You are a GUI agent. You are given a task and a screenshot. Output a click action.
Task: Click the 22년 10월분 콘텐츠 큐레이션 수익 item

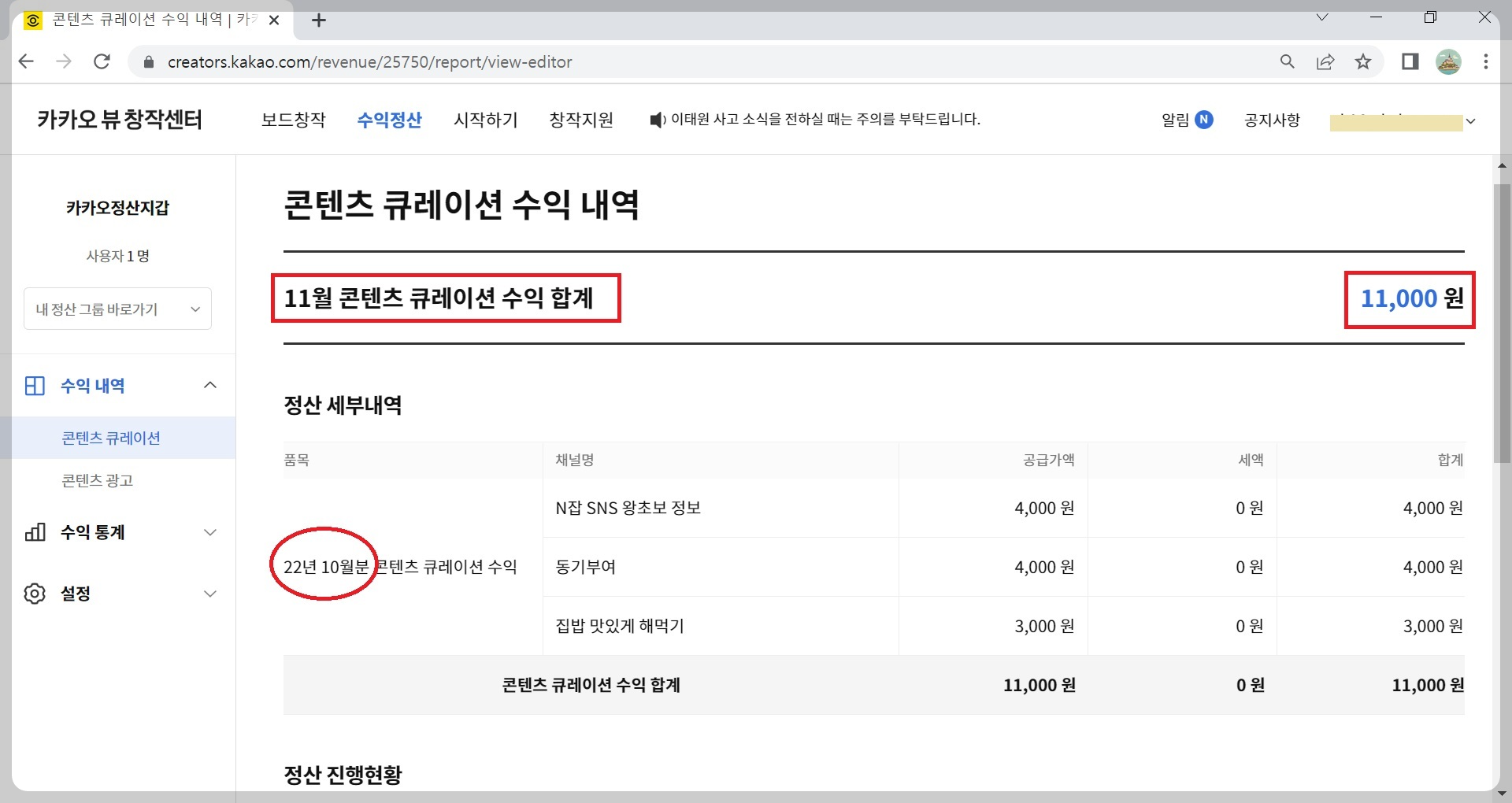click(x=400, y=567)
